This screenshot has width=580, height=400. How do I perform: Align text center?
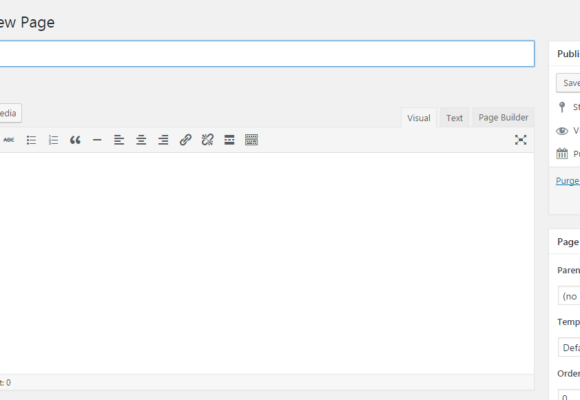(141, 140)
